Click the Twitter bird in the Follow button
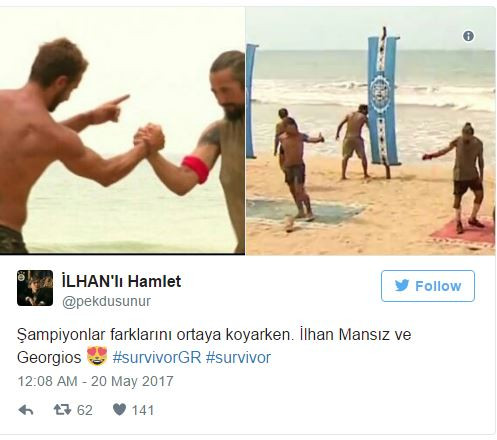 click(x=402, y=286)
